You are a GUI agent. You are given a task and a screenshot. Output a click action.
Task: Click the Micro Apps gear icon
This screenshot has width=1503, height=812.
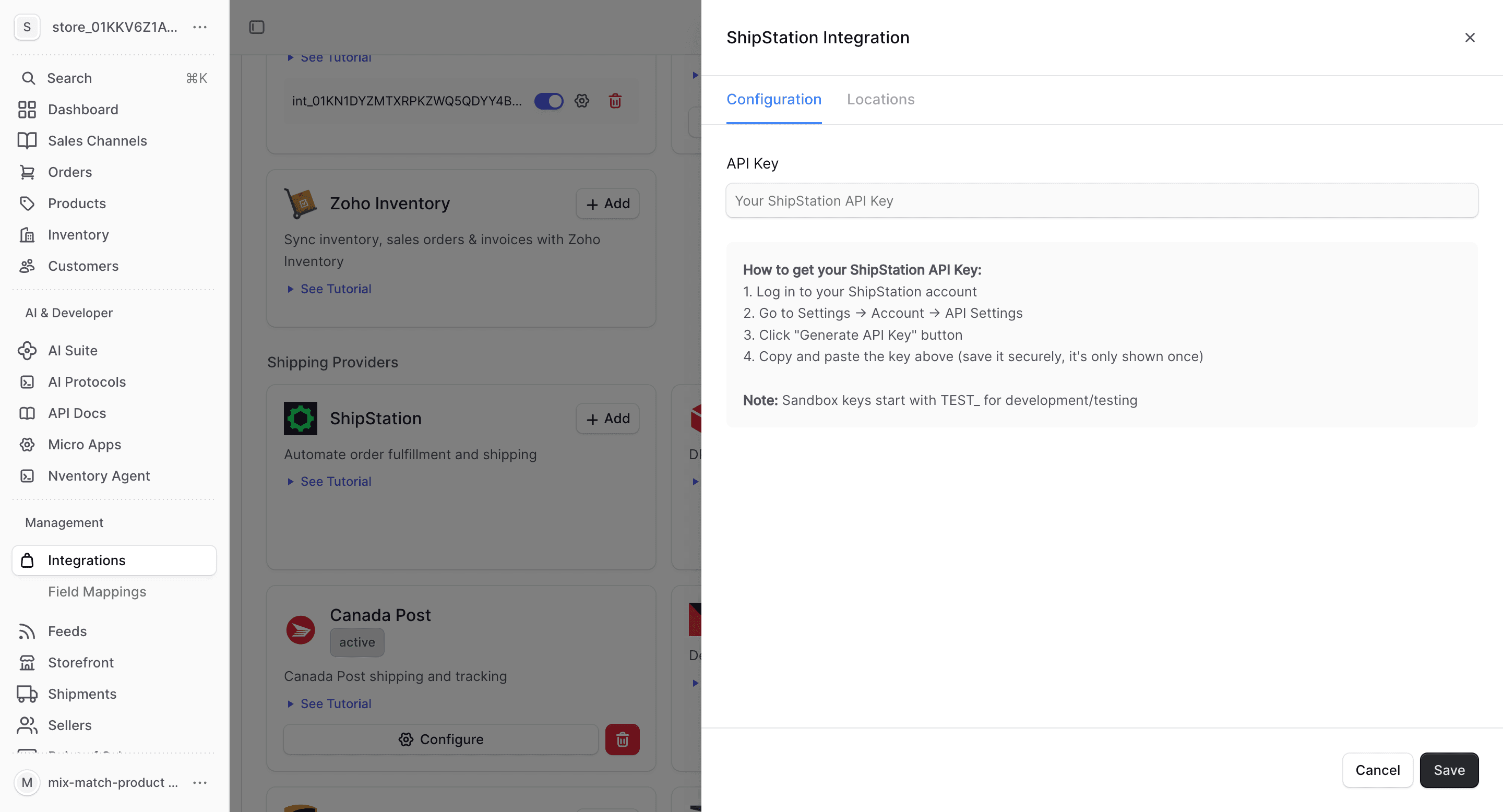click(x=28, y=445)
